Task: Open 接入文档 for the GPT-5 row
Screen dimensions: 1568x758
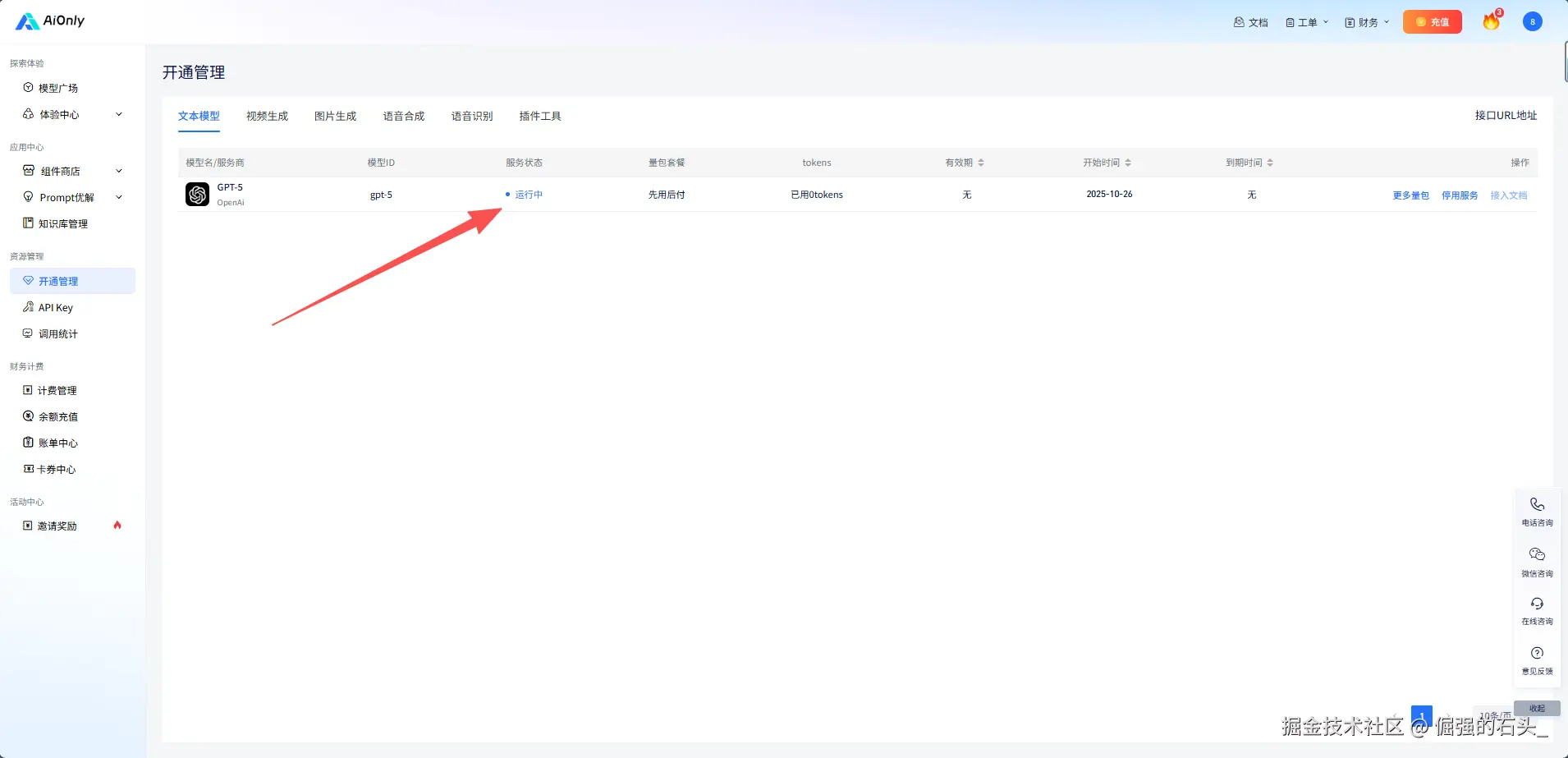Action: click(1509, 195)
